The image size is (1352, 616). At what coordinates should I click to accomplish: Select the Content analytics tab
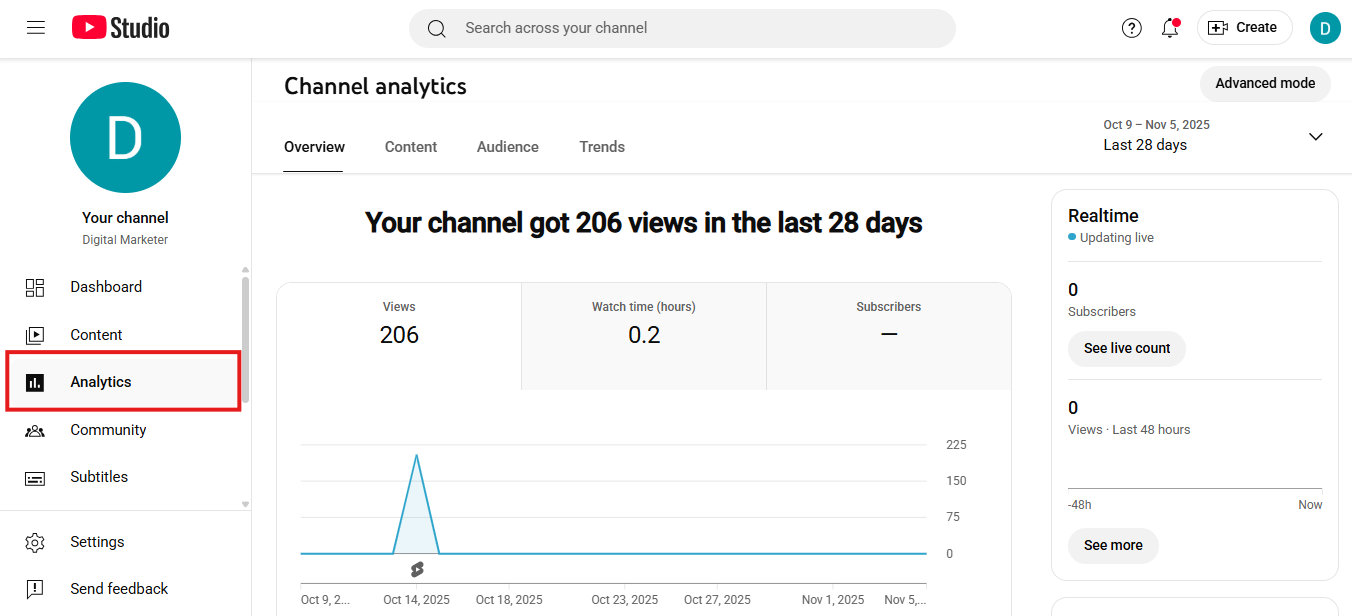[411, 147]
